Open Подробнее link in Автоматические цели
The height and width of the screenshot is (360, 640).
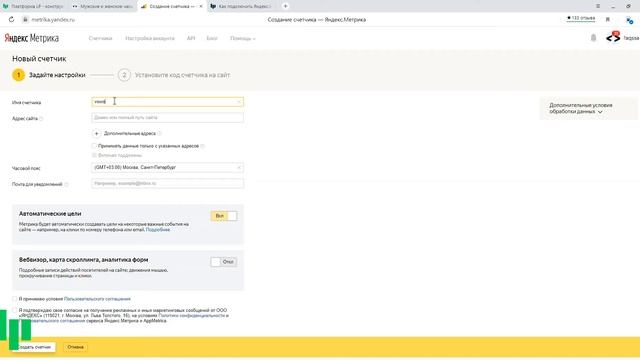pyautogui.click(x=158, y=230)
